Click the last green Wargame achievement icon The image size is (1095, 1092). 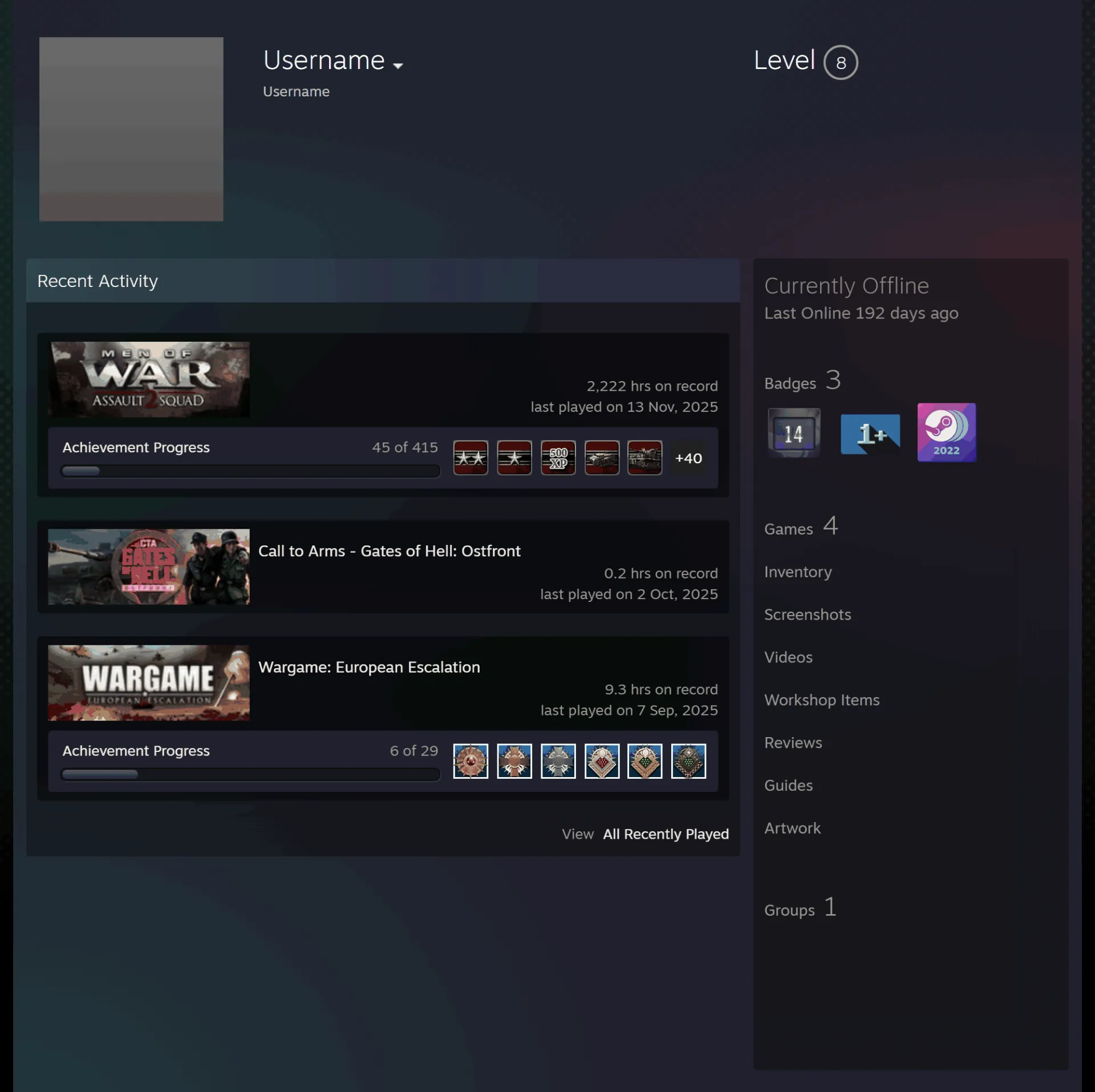pos(688,761)
